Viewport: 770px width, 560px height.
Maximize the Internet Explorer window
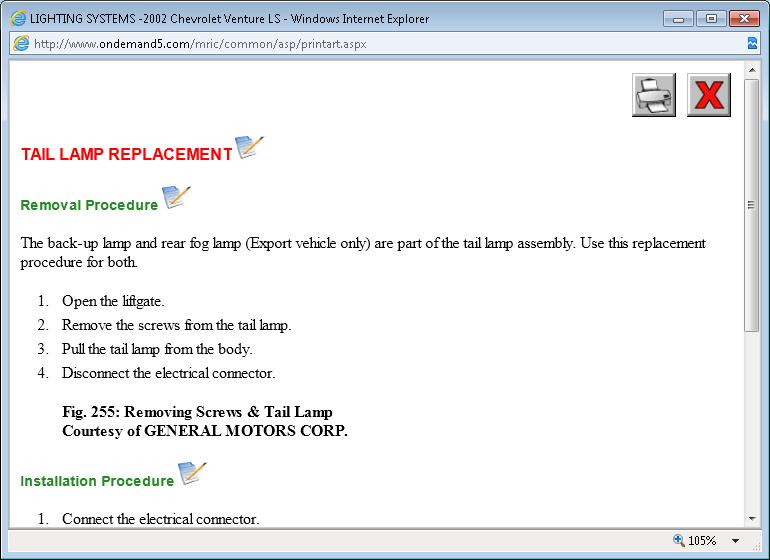point(711,19)
